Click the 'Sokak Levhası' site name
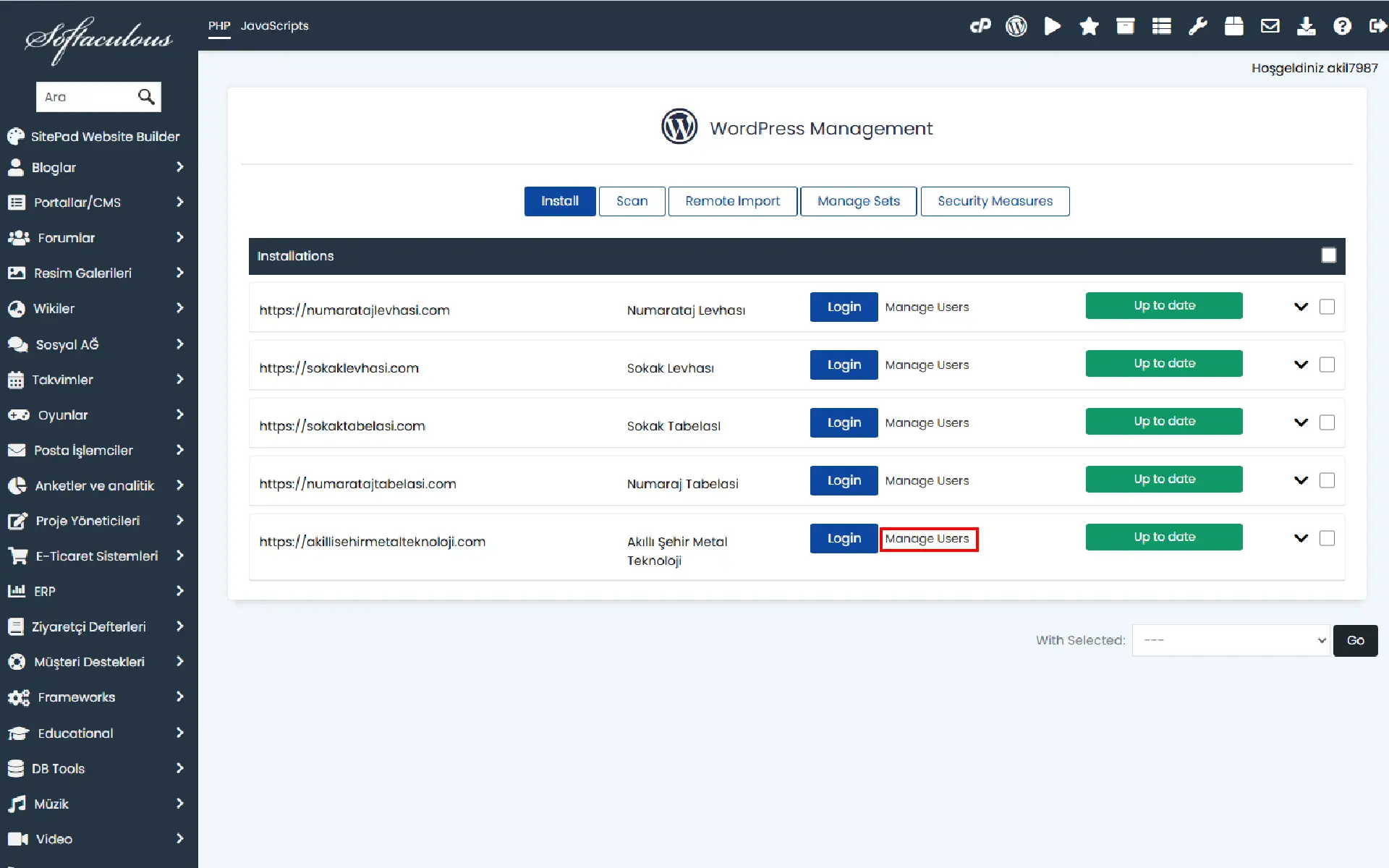This screenshot has width=1389, height=868. 670,368
